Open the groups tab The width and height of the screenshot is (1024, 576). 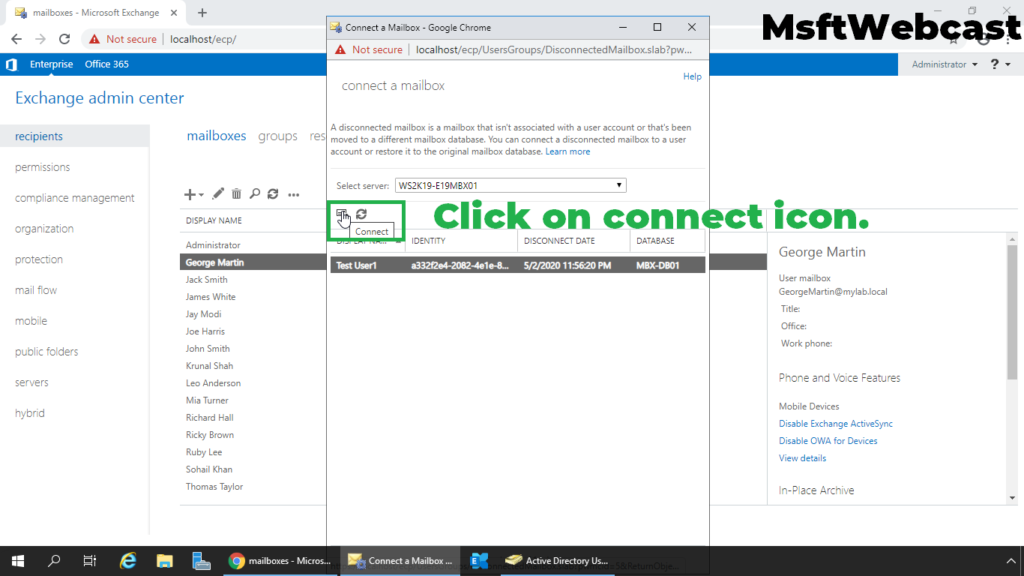click(278, 136)
